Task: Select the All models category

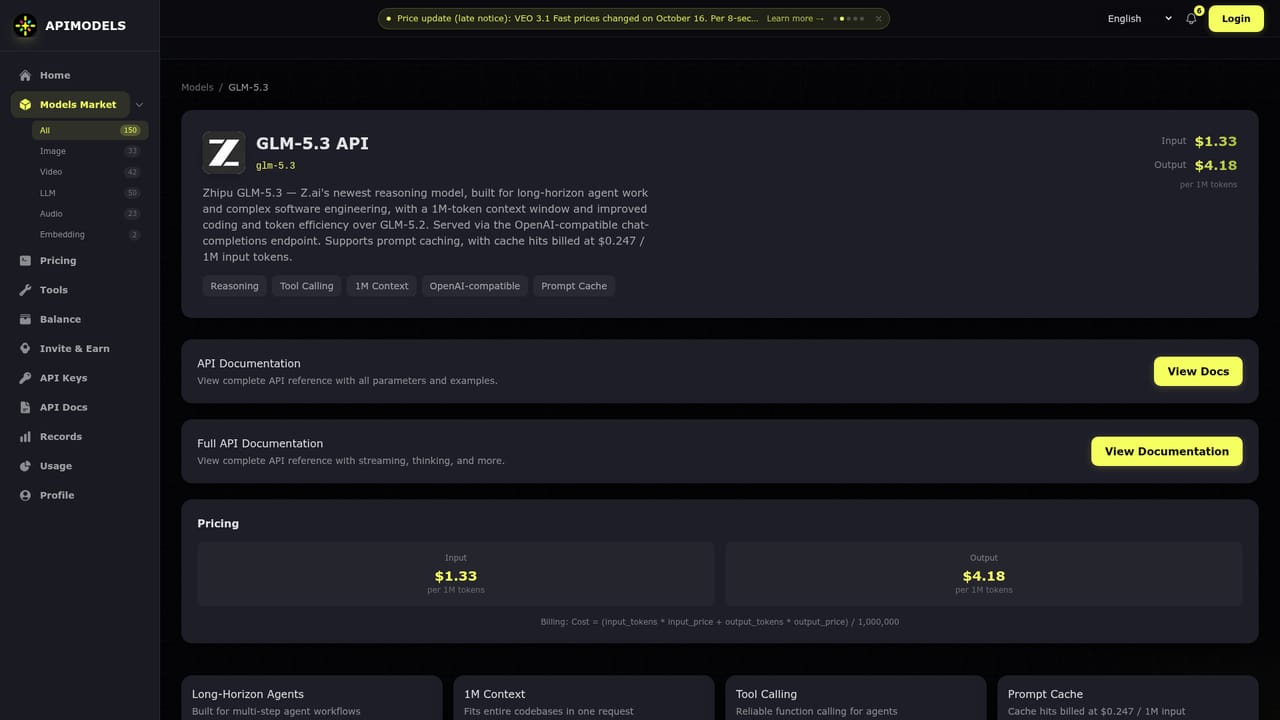Action: click(x=90, y=130)
